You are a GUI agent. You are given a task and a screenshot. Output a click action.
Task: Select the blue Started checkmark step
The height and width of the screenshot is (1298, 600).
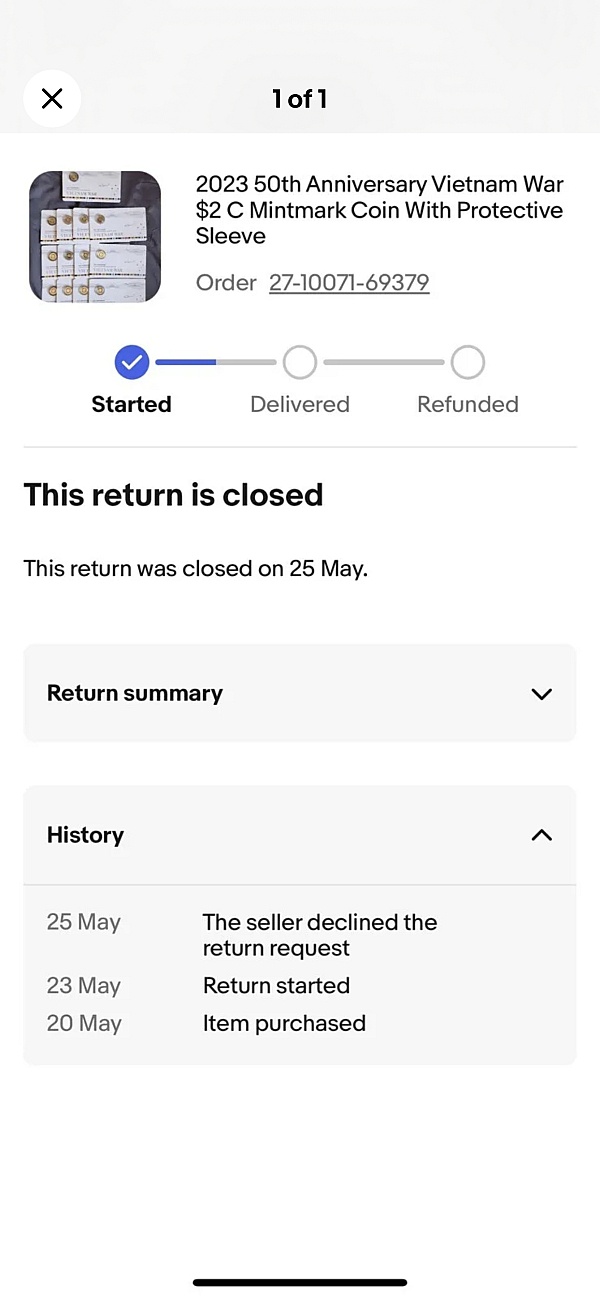[132, 362]
